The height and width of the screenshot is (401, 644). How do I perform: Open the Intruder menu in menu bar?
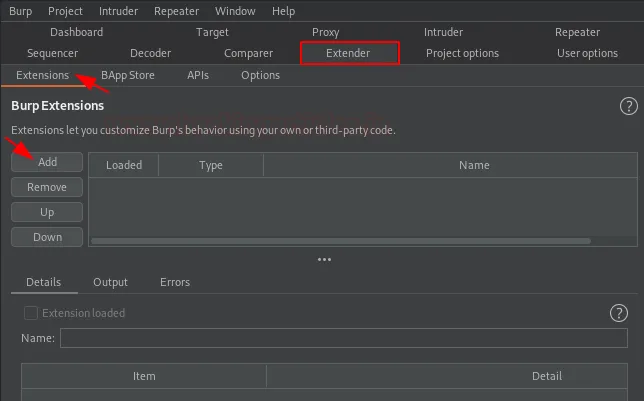(119, 11)
